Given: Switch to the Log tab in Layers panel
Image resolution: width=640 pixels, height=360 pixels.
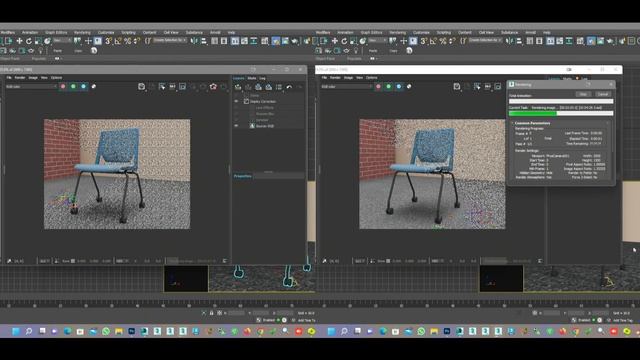Looking at the screenshot, I should coord(262,78).
